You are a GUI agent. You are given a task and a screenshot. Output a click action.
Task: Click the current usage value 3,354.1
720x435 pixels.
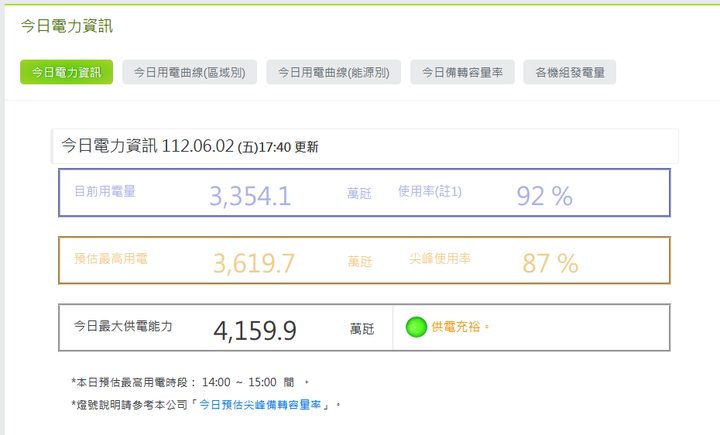[251, 196]
